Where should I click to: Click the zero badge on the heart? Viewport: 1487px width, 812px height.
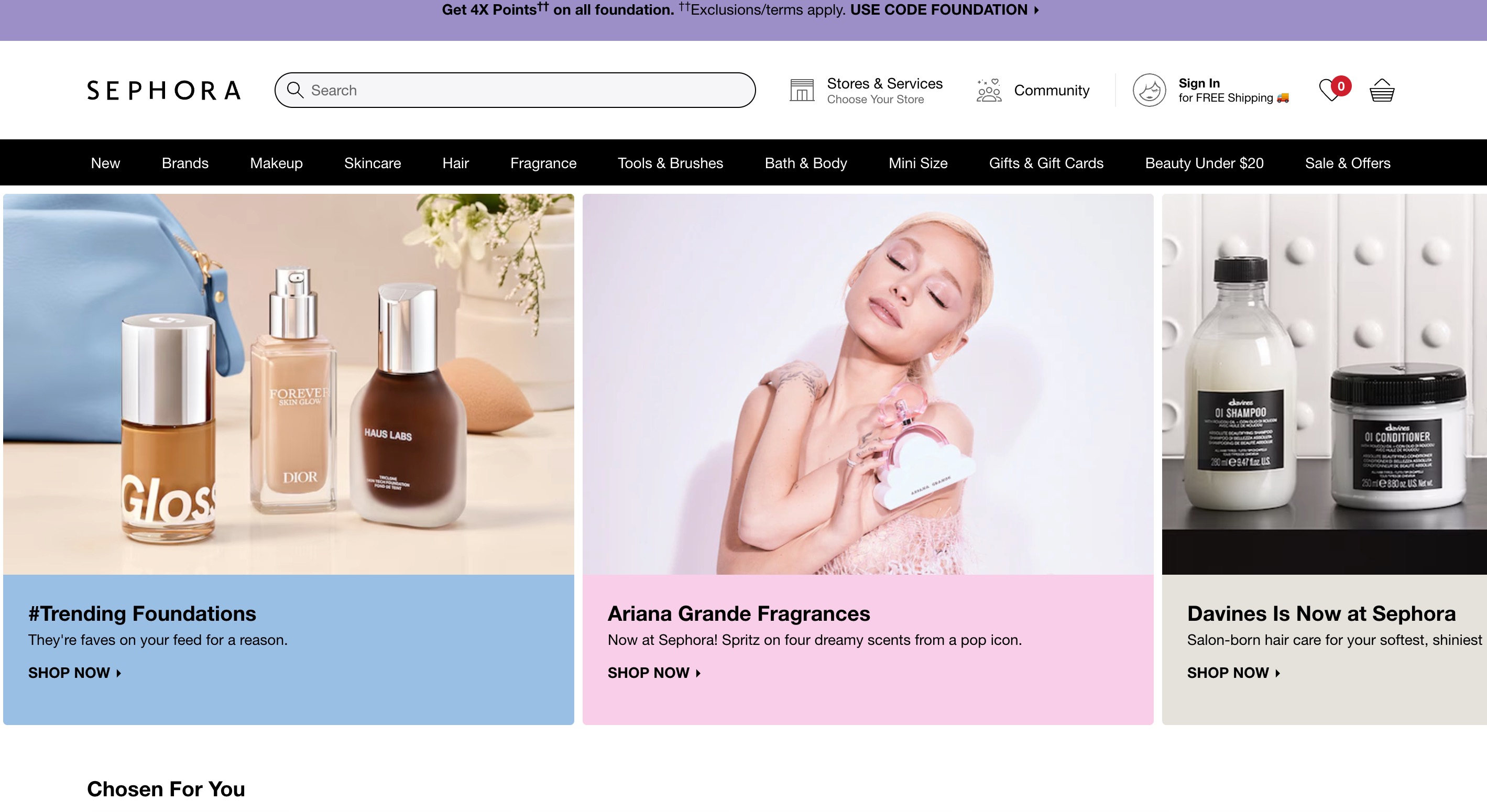point(1341,86)
